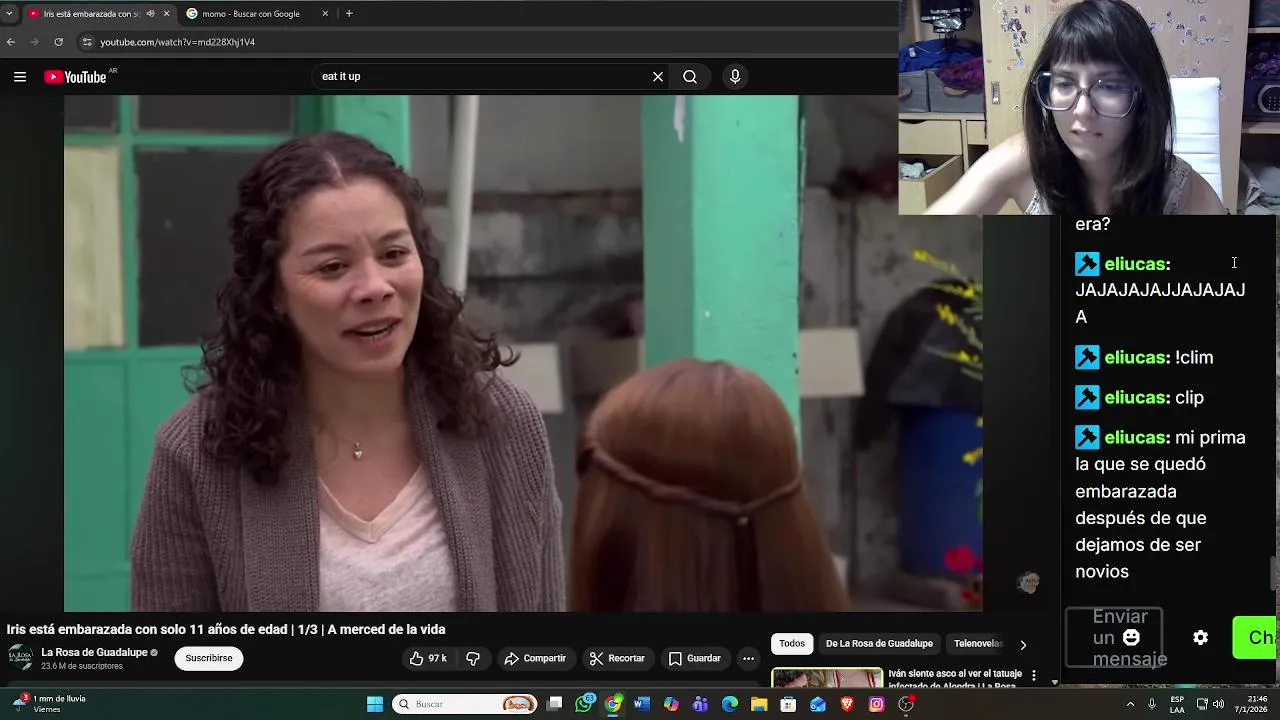1280x720 pixels.
Task: Open La Rosa de Guadalupe channel name
Action: coord(95,652)
